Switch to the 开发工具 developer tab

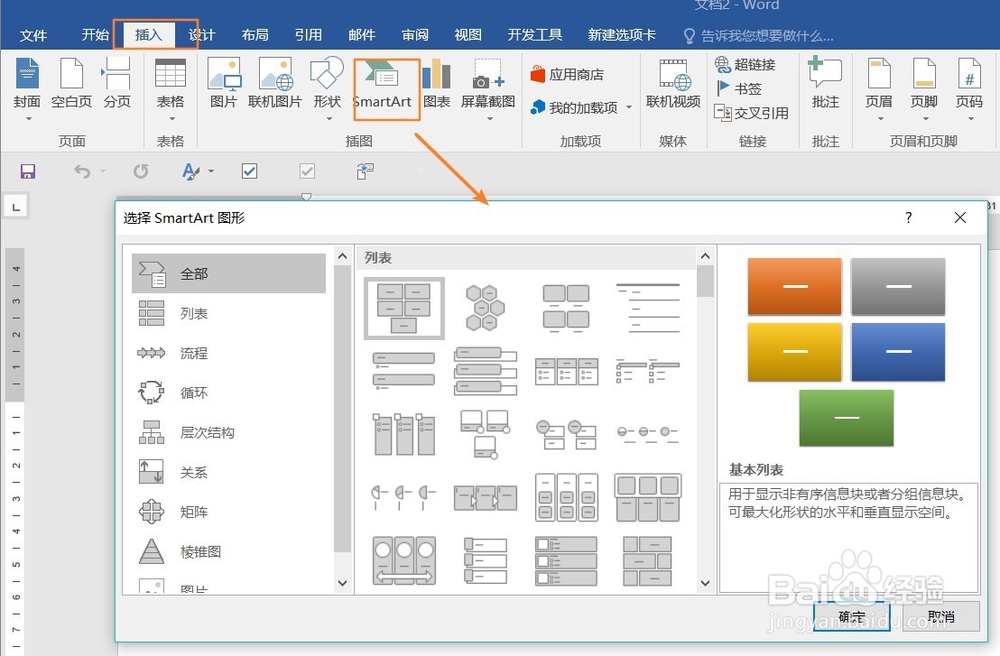point(534,35)
